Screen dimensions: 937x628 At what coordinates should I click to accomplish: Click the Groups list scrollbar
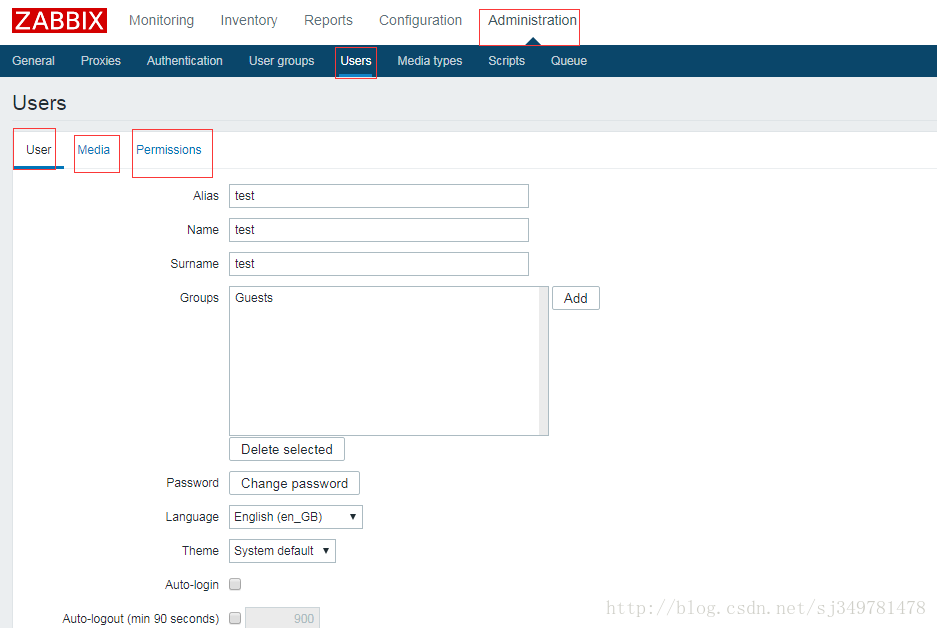(x=543, y=361)
